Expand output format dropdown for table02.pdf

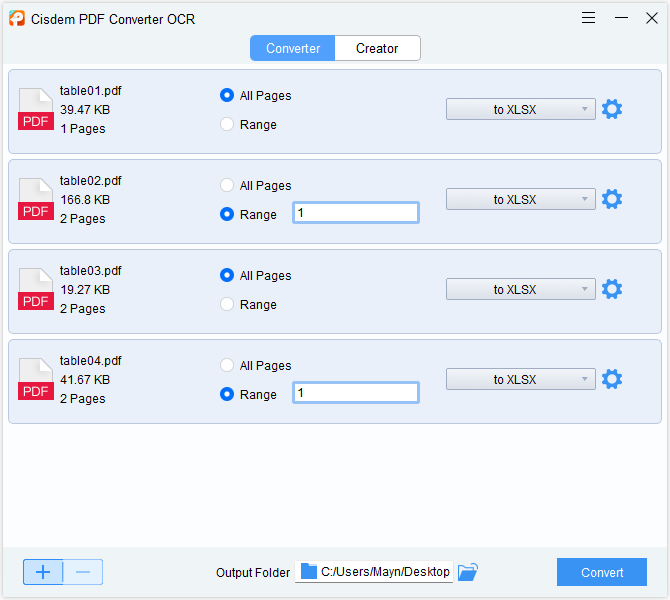pyautogui.click(x=520, y=200)
